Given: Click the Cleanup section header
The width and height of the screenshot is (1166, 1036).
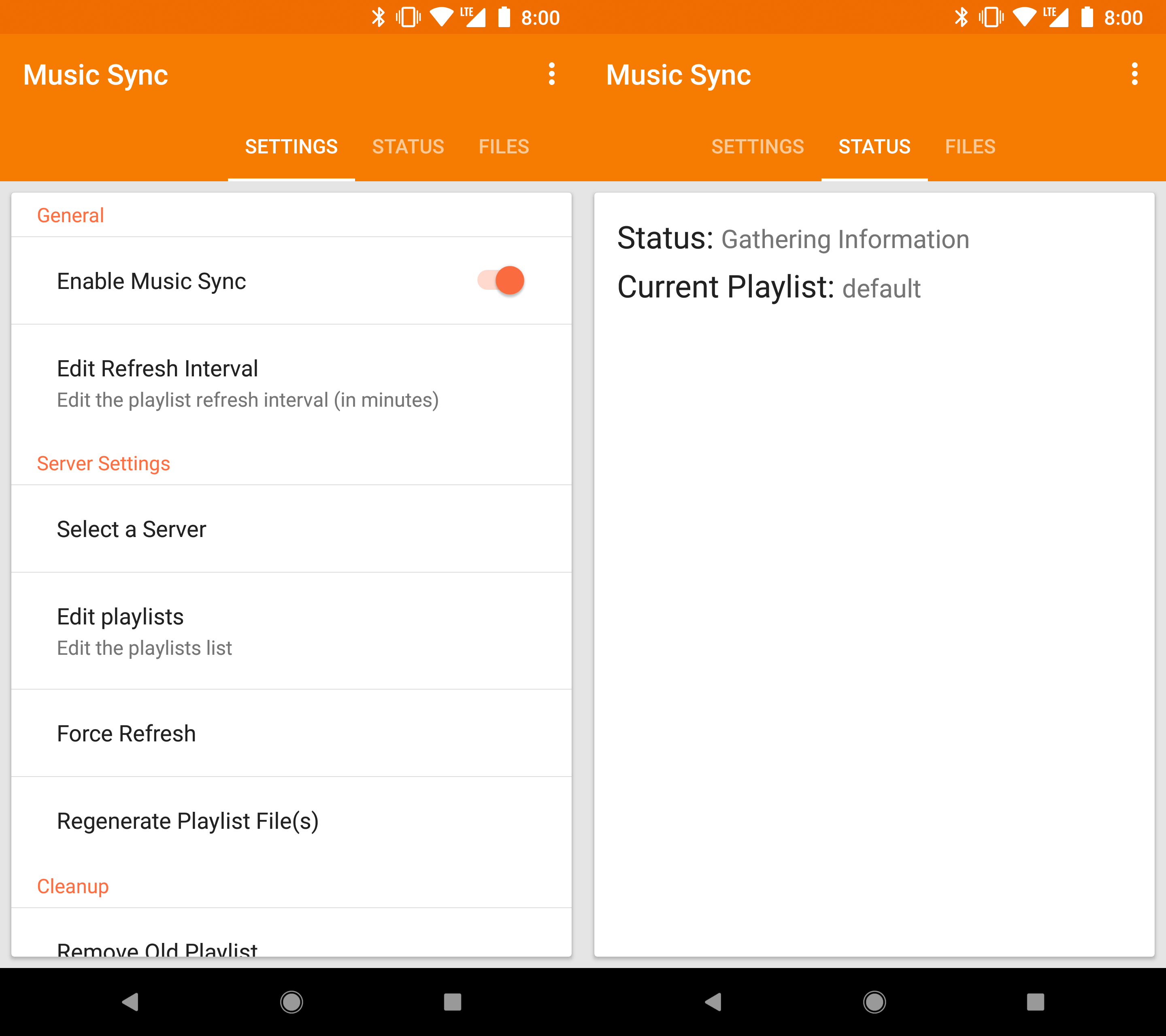Looking at the screenshot, I should tap(72, 887).
